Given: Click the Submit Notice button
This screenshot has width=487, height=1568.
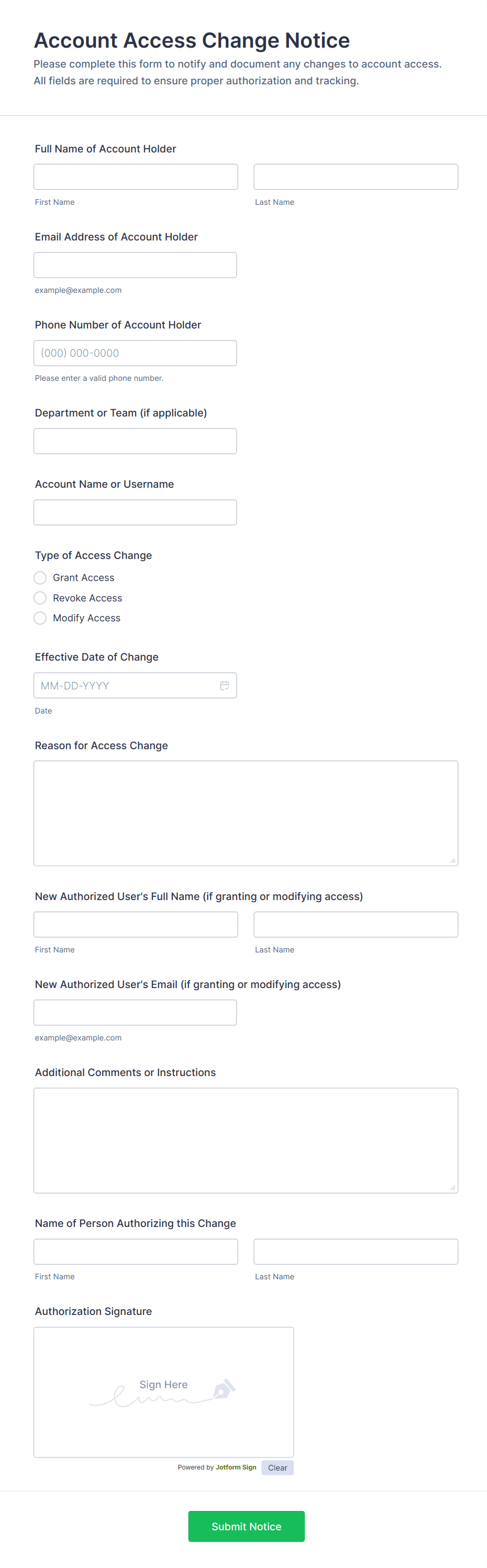Looking at the screenshot, I should point(246,1526).
